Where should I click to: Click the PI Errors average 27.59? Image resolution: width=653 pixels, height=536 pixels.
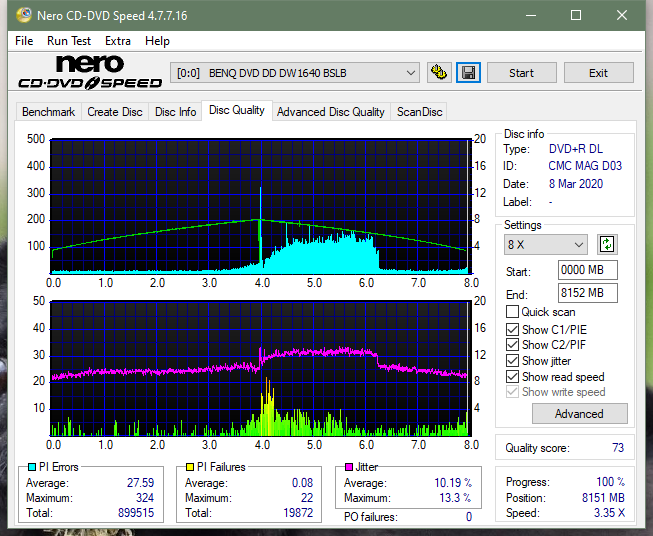point(140,483)
